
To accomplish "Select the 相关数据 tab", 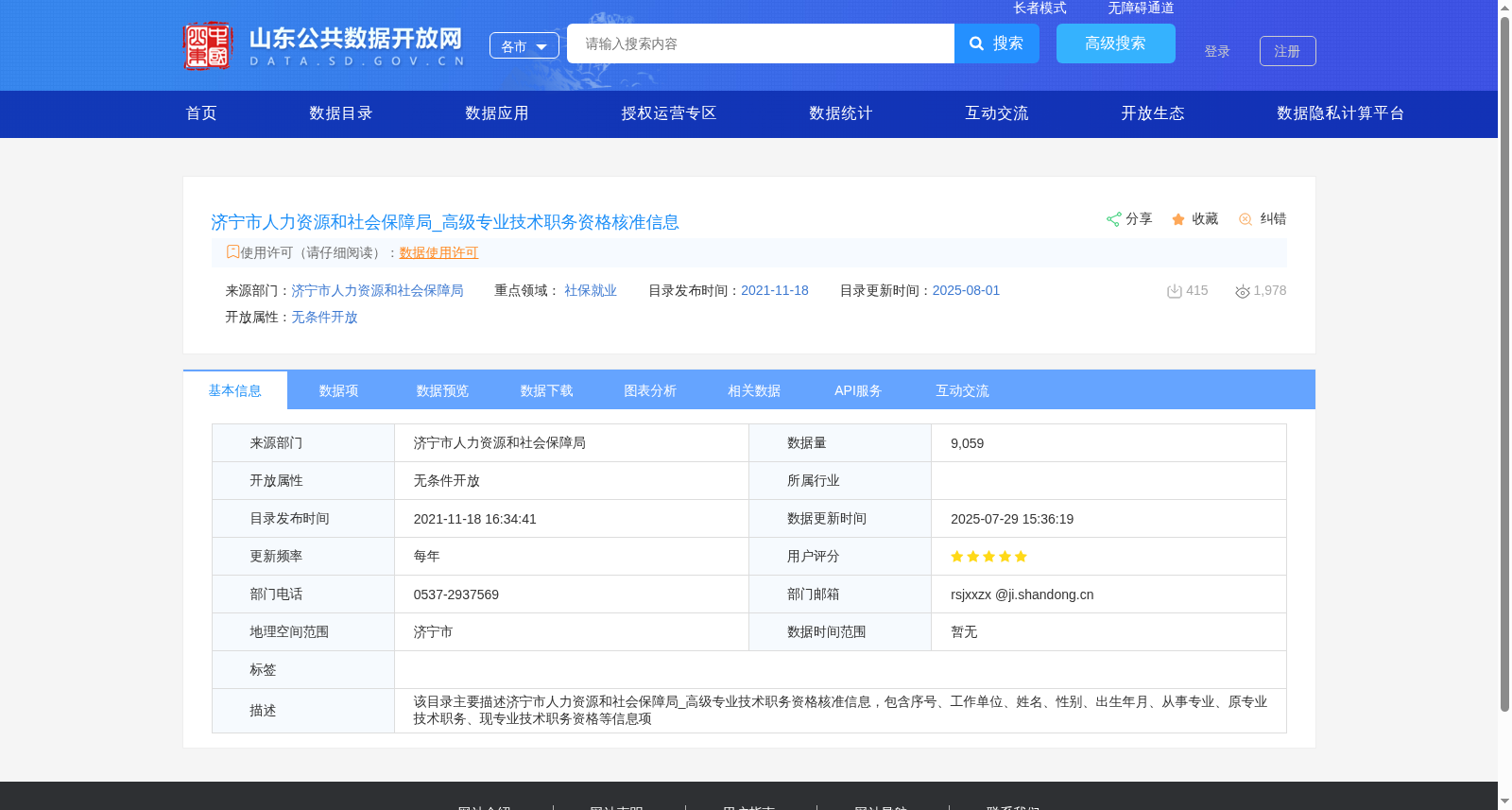I will point(754,390).
